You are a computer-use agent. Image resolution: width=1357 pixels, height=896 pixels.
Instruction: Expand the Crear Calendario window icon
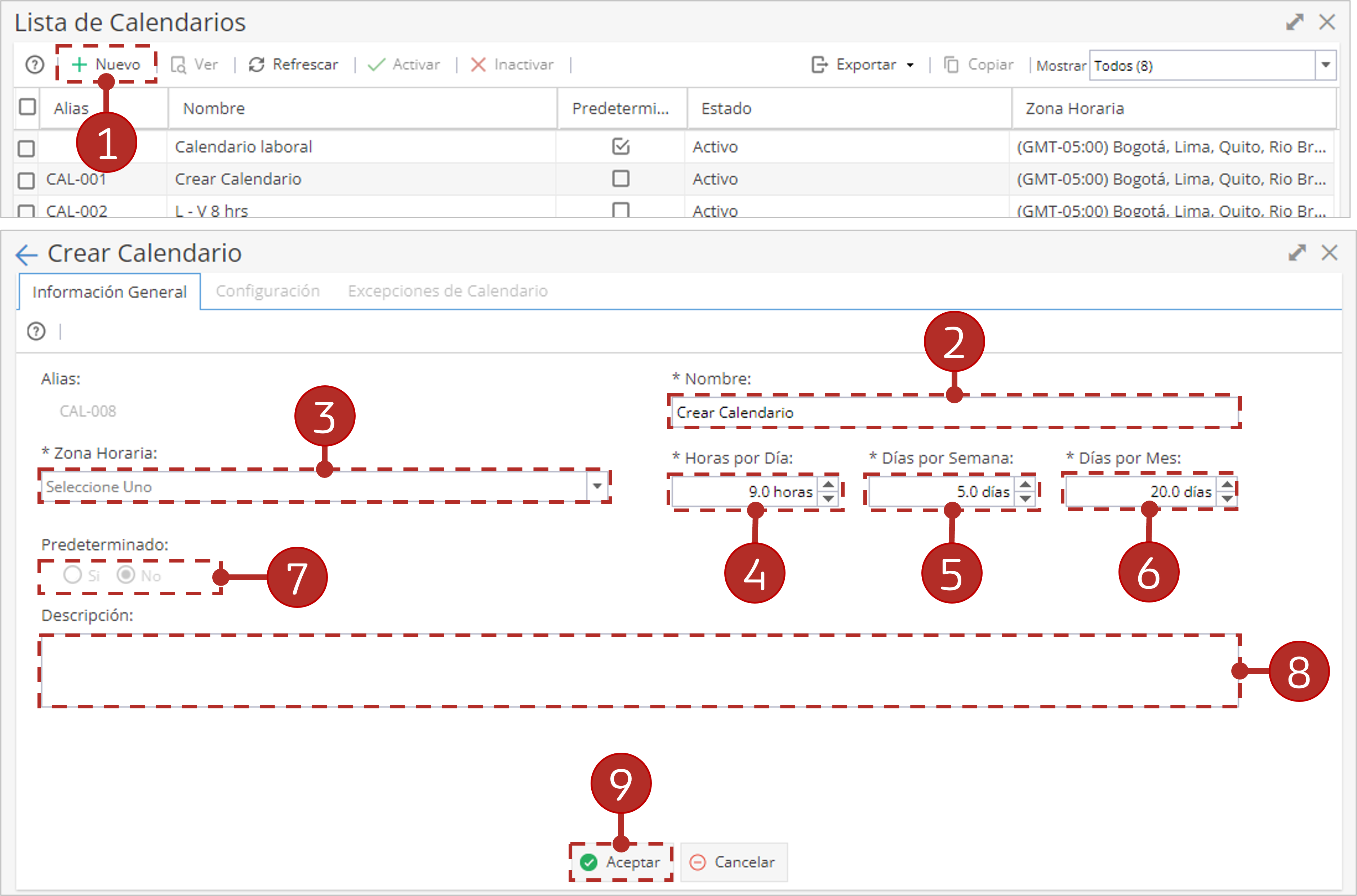coord(1297,252)
